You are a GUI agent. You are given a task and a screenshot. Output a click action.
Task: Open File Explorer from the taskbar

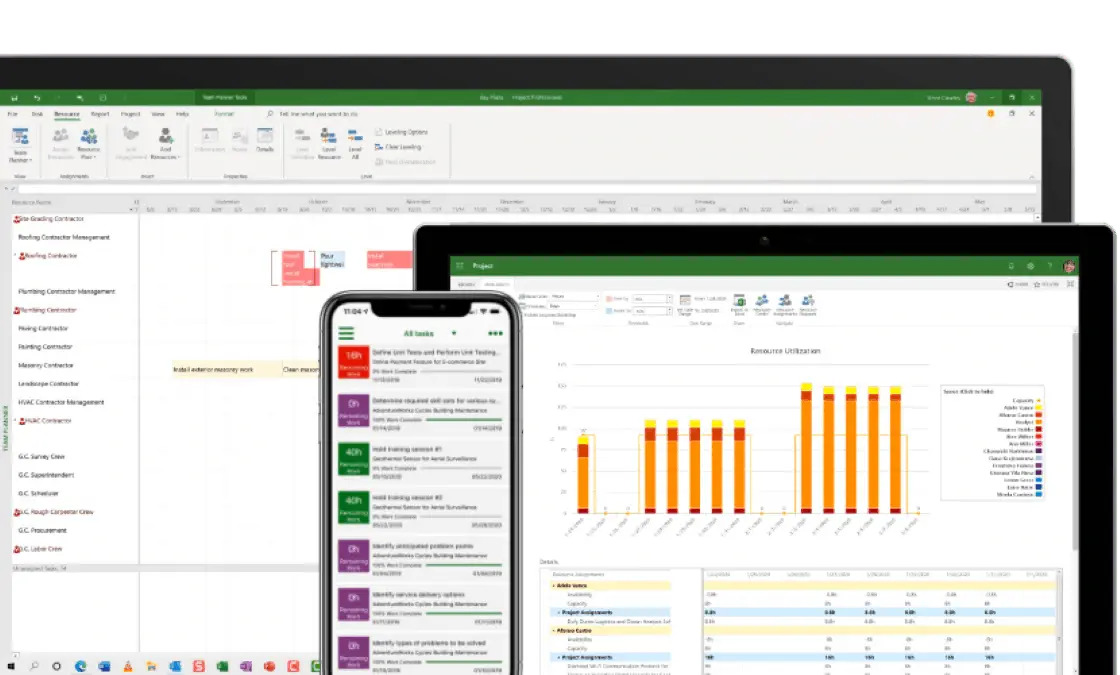(x=151, y=666)
